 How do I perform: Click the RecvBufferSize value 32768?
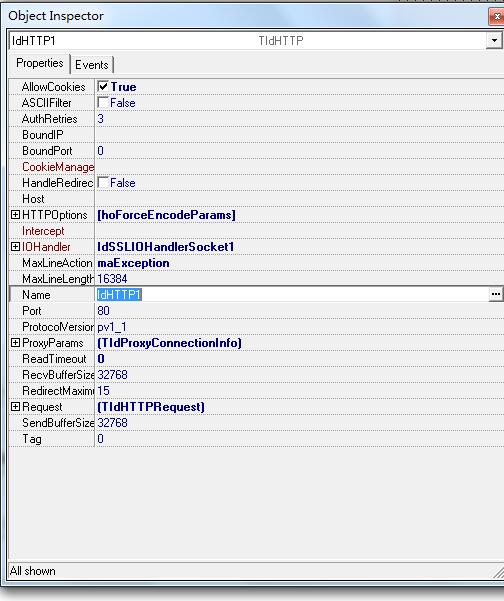tap(112, 375)
